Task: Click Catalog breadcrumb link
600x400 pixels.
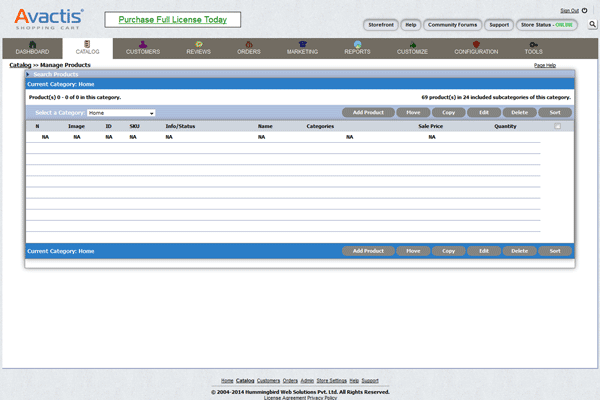Action: (20, 65)
